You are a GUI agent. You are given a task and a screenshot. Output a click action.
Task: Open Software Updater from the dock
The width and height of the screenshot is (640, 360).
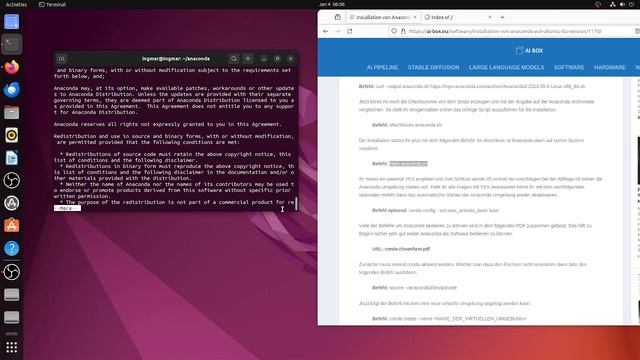point(11,203)
